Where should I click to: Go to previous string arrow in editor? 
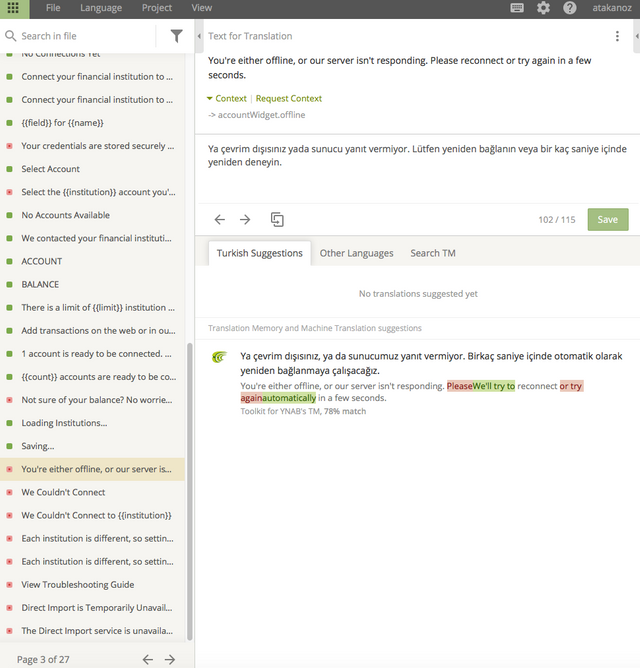point(219,219)
